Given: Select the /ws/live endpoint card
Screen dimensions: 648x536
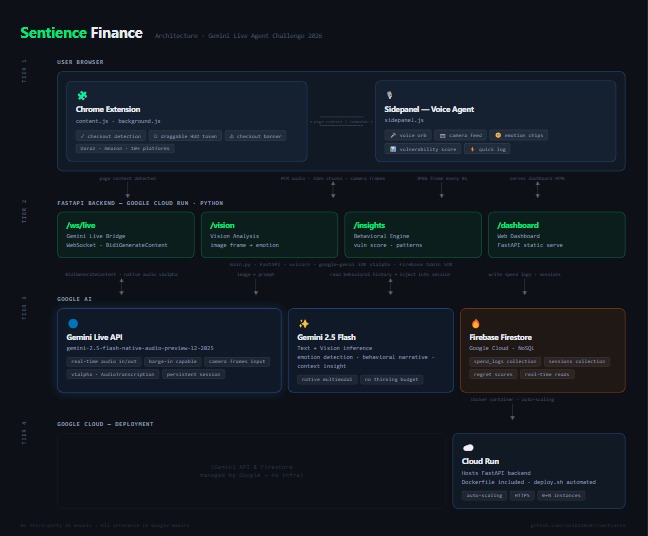Looking at the screenshot, I should point(126,235).
